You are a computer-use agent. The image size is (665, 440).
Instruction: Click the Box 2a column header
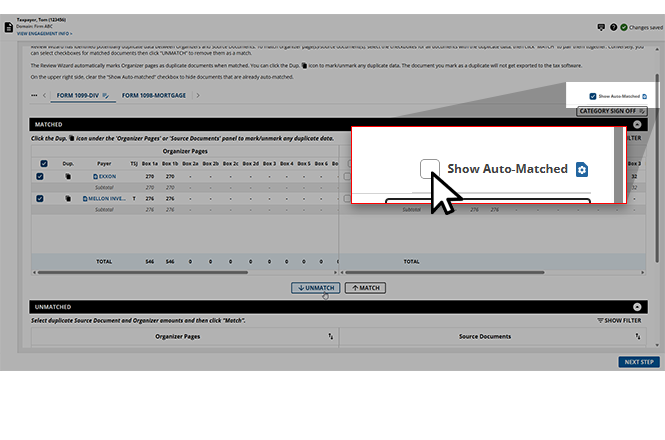(x=190, y=163)
